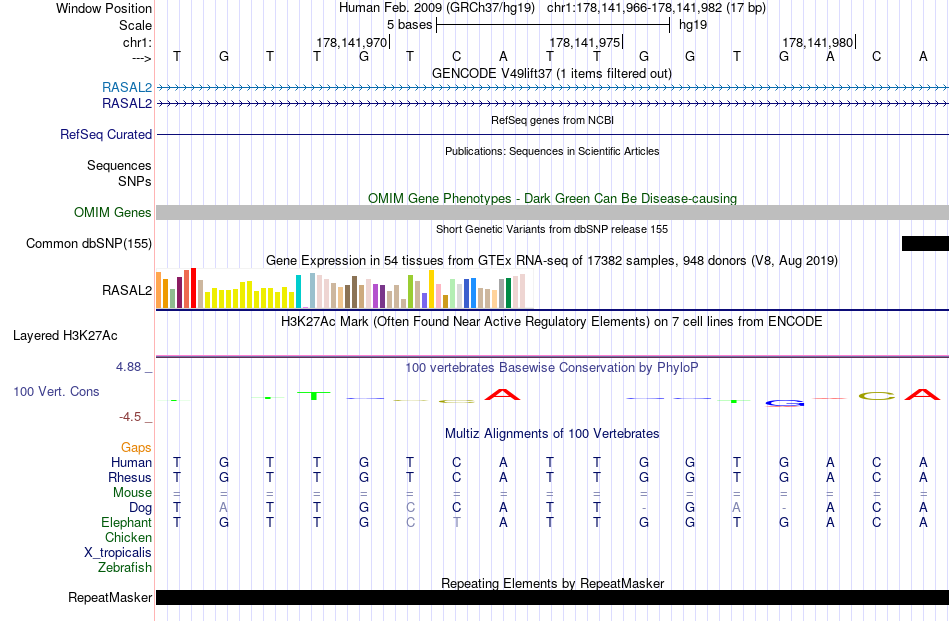Open the Common dbSNP(155) track label
Image resolution: width=950 pixels, height=621 pixels.
pos(88,244)
